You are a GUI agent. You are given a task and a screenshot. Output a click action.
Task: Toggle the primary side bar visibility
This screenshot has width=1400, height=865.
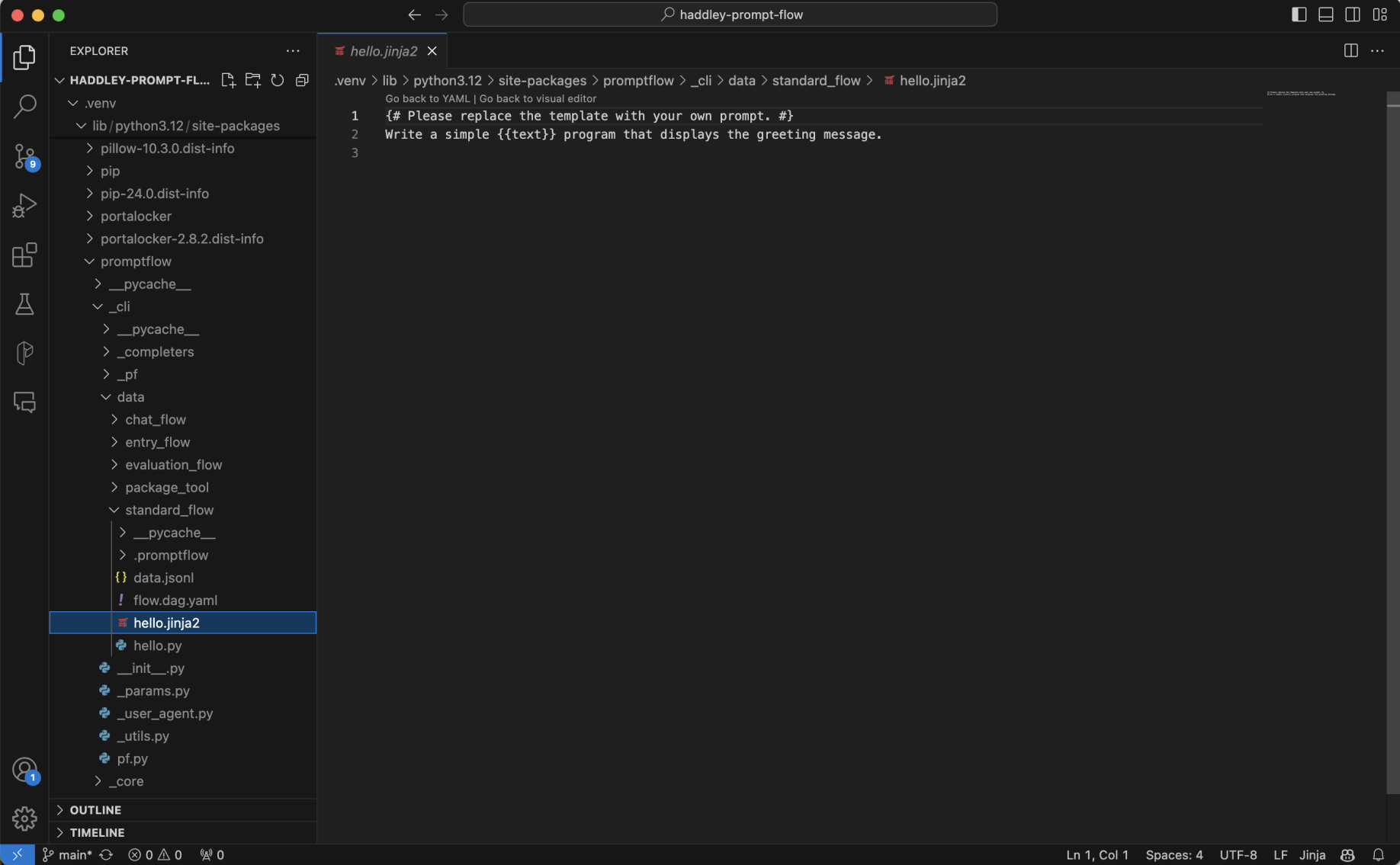click(1299, 14)
